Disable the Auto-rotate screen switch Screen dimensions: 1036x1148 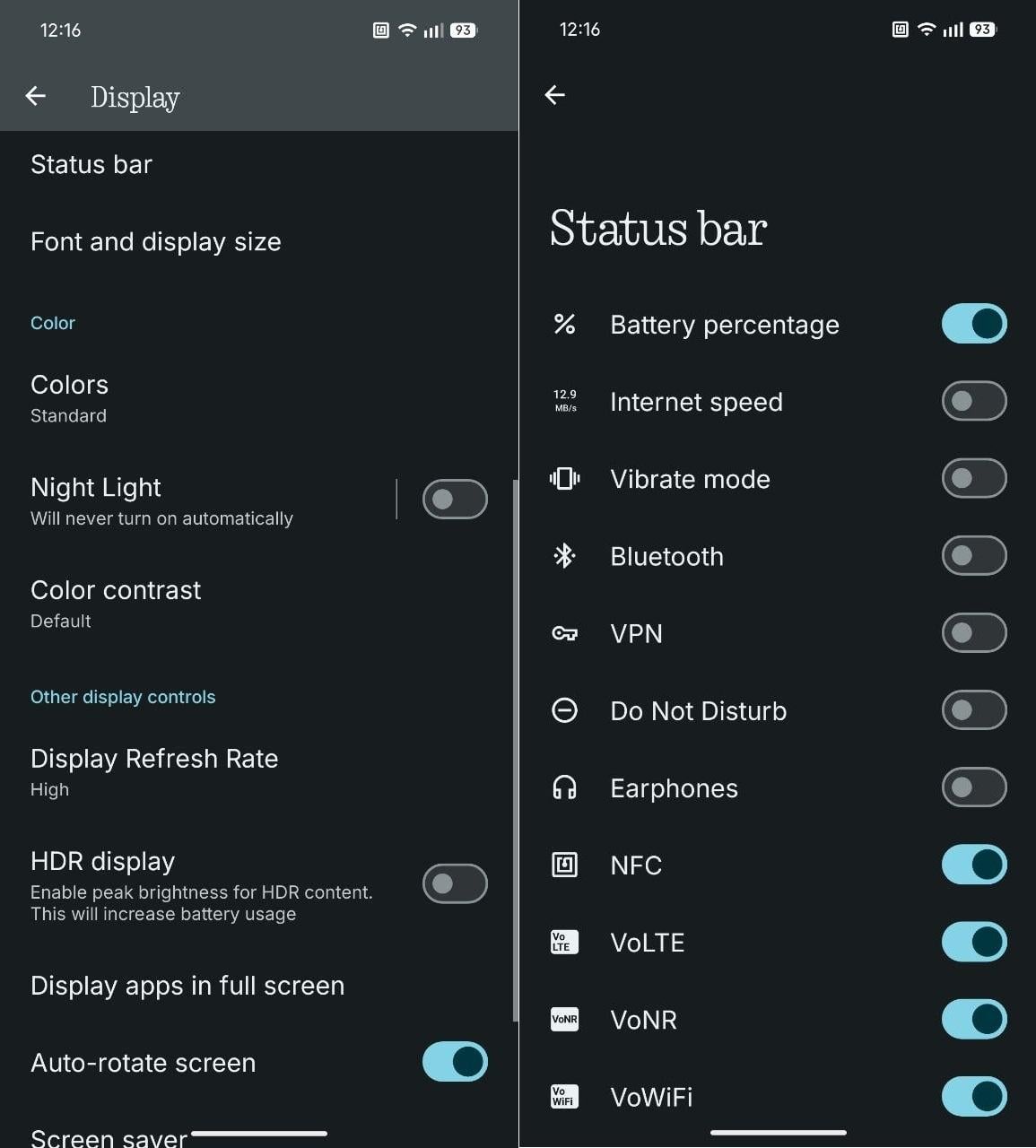pos(455,1062)
